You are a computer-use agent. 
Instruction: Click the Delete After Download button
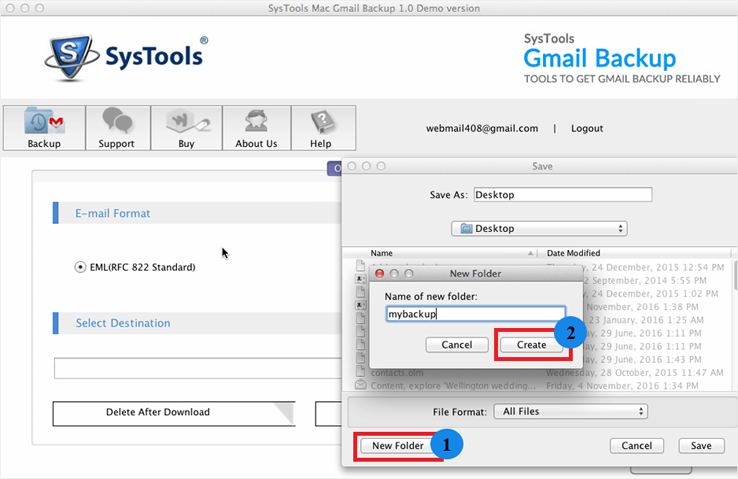(x=174, y=414)
